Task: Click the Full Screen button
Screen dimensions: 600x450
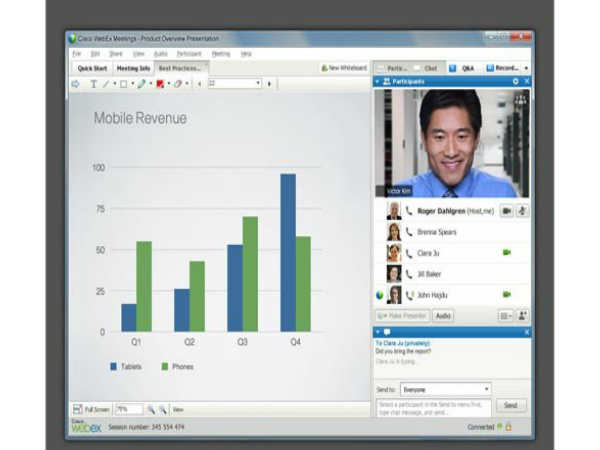Action: coord(91,409)
